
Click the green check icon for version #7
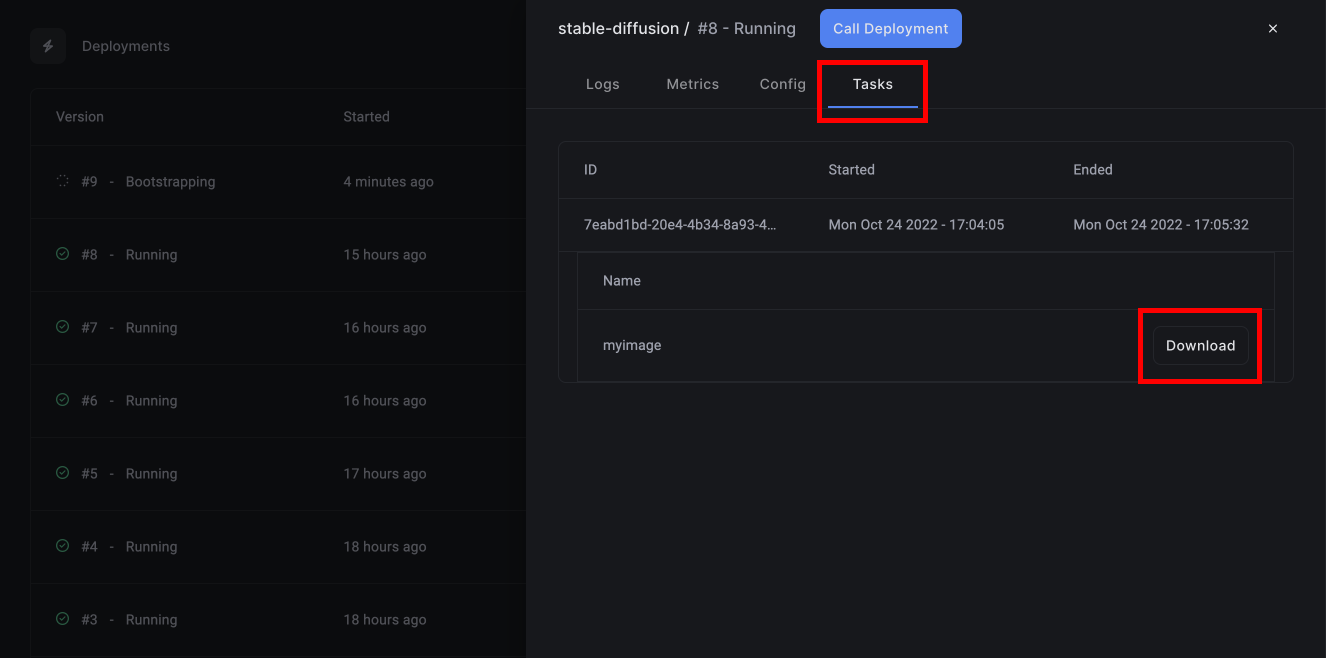coord(61,327)
